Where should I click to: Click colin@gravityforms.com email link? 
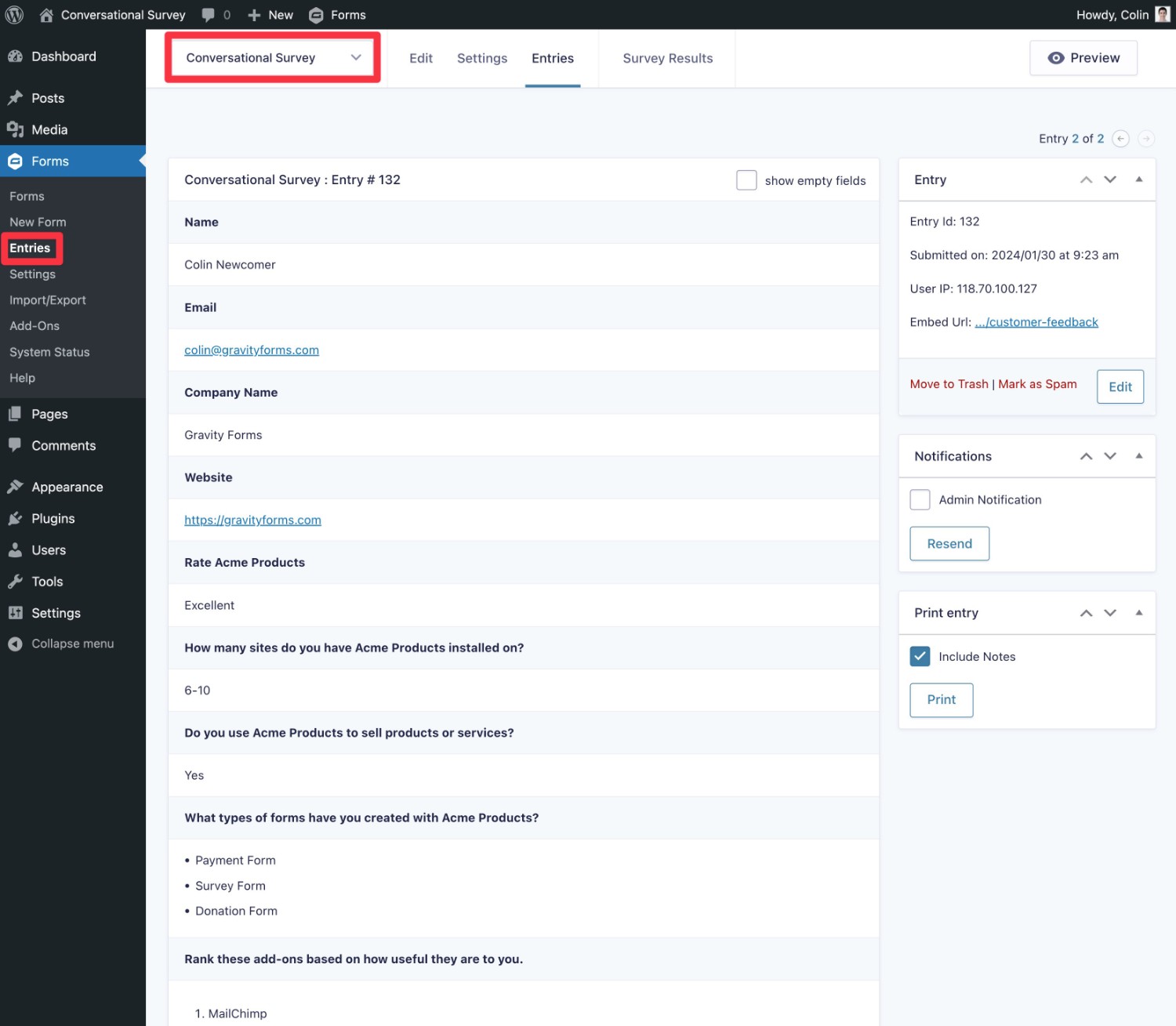click(x=252, y=350)
